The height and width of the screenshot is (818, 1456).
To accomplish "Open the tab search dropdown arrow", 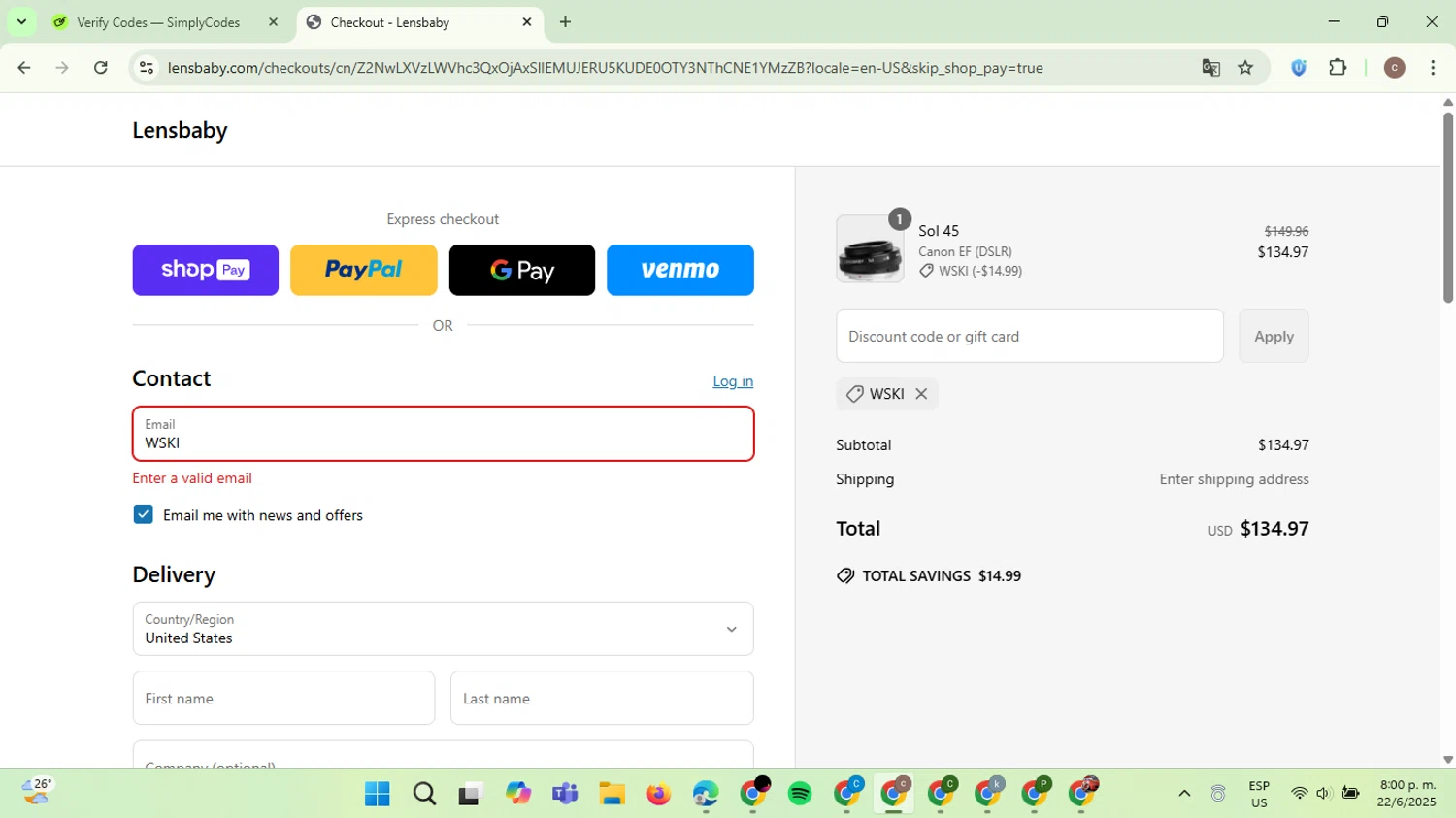I will coord(21,21).
